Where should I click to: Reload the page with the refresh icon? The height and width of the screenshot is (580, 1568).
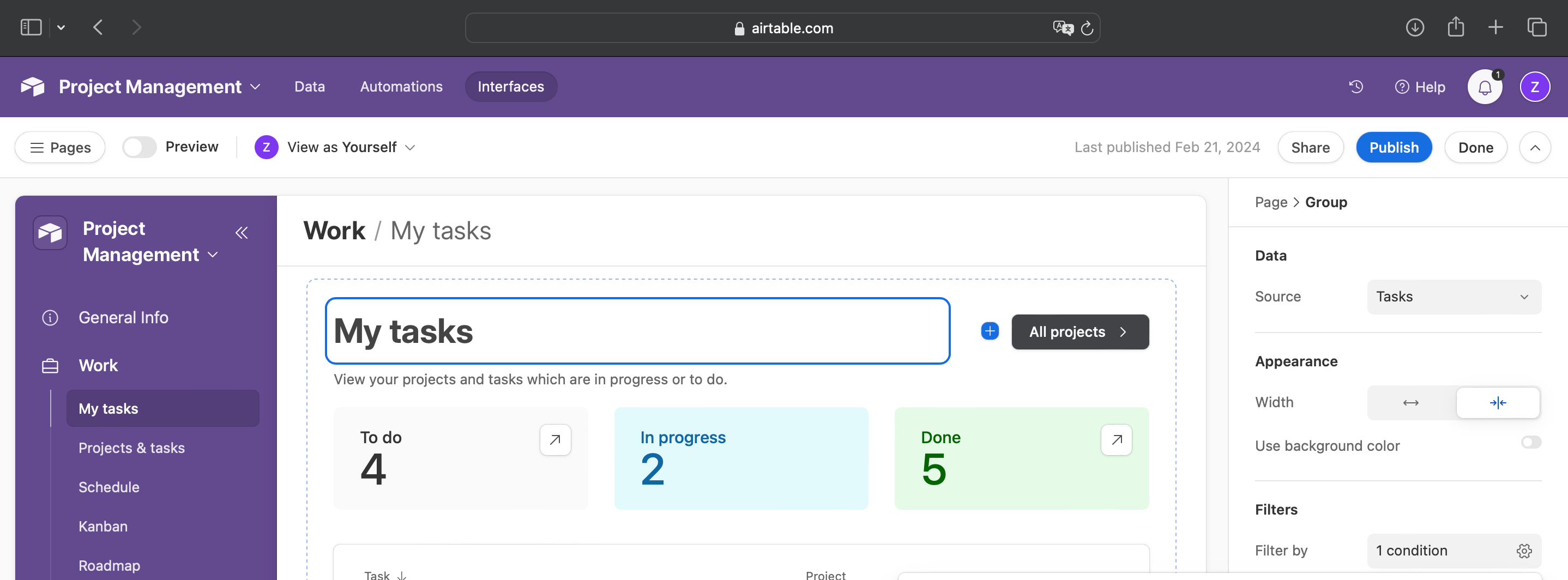(x=1087, y=28)
